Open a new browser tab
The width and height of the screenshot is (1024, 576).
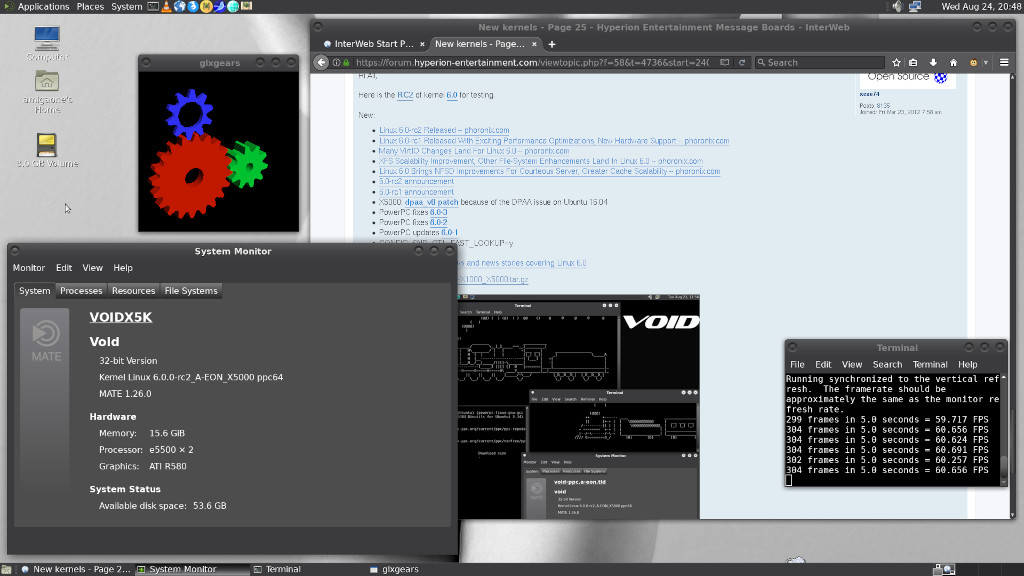pos(552,44)
